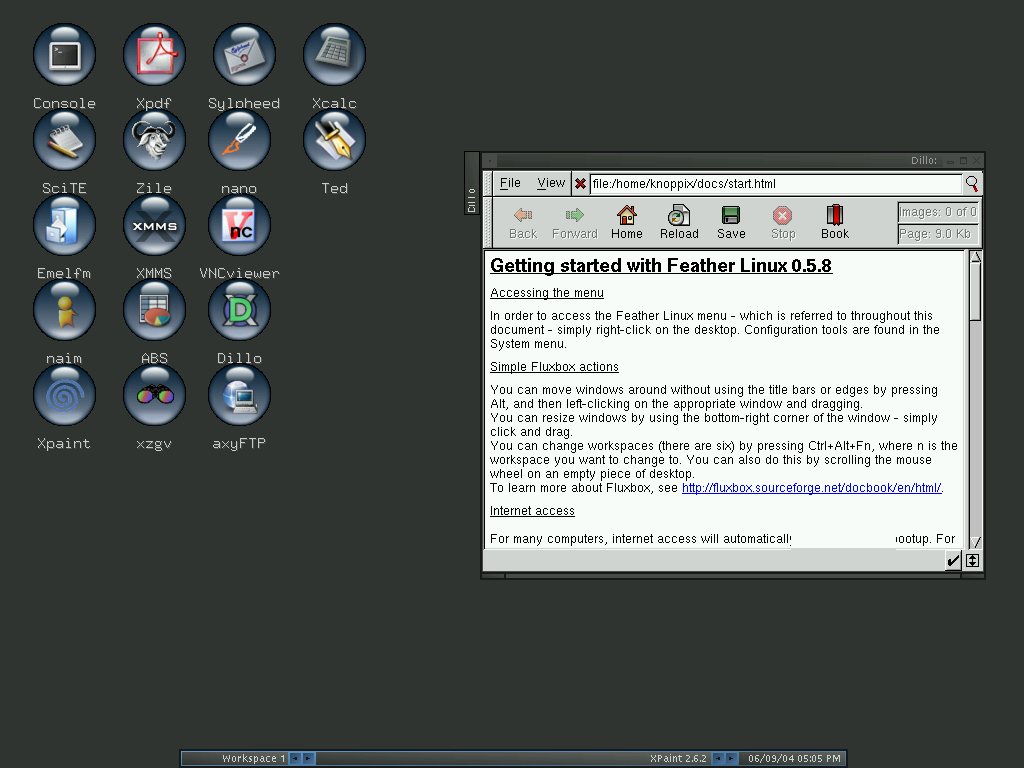The height and width of the screenshot is (768, 1024).
Task: Click the Internet access section link
Action: (x=531, y=510)
